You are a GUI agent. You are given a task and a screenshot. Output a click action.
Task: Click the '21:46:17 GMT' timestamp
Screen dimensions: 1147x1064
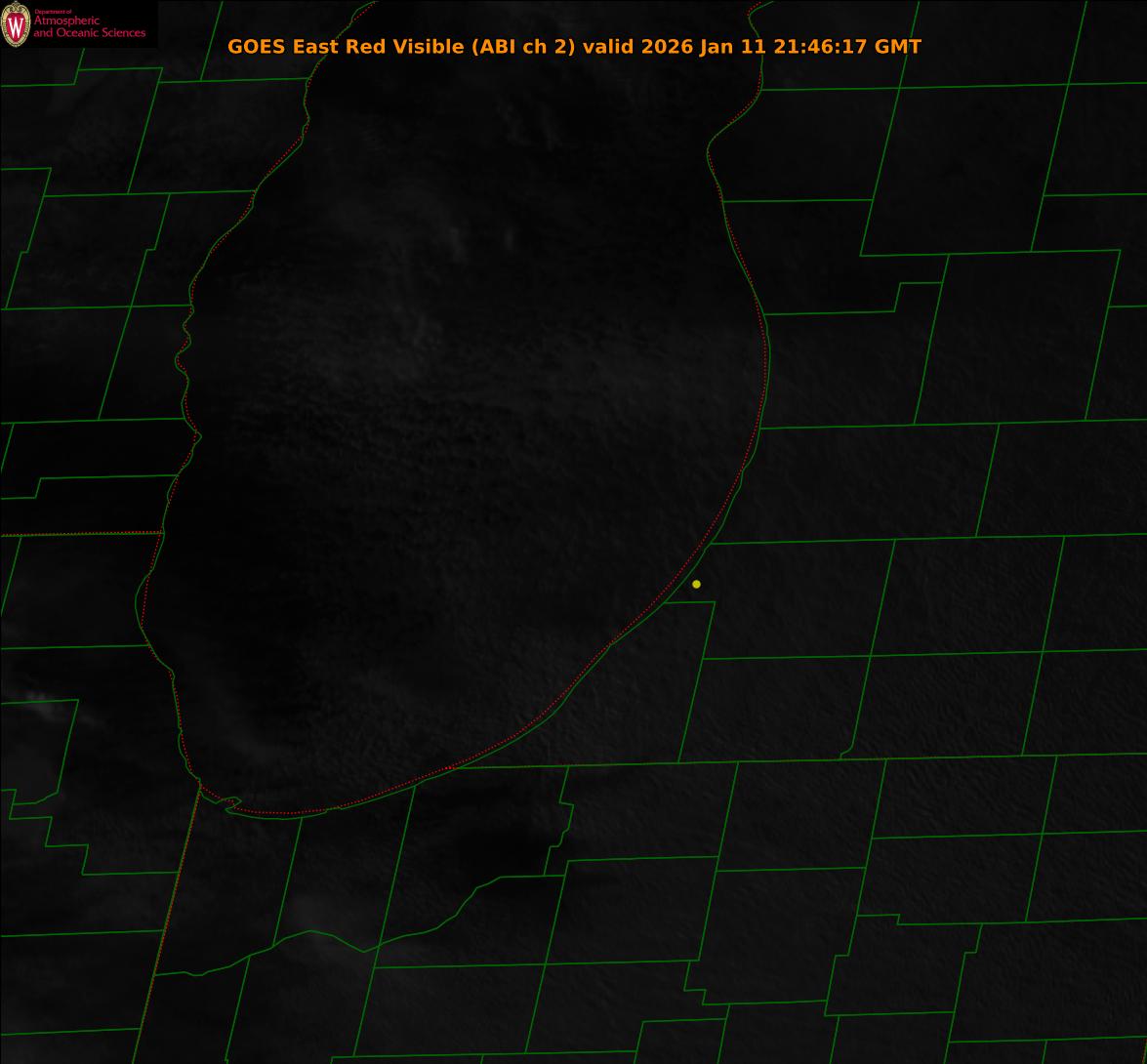tap(847, 47)
